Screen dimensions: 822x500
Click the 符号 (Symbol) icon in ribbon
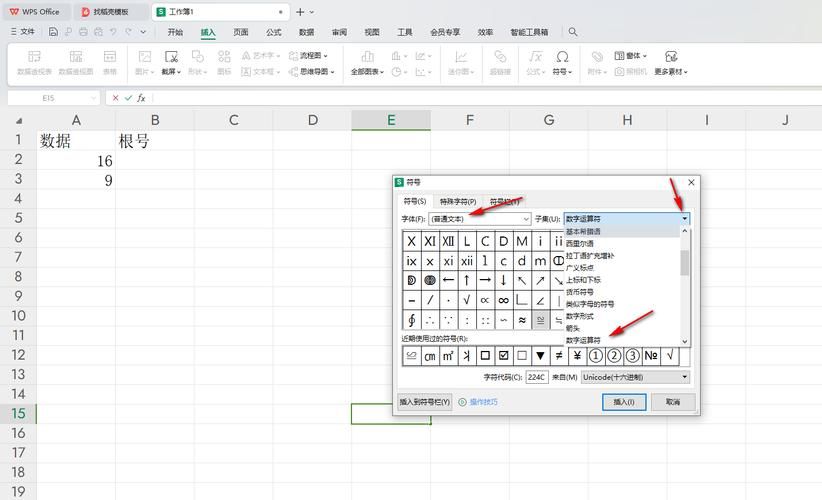[x=562, y=62]
